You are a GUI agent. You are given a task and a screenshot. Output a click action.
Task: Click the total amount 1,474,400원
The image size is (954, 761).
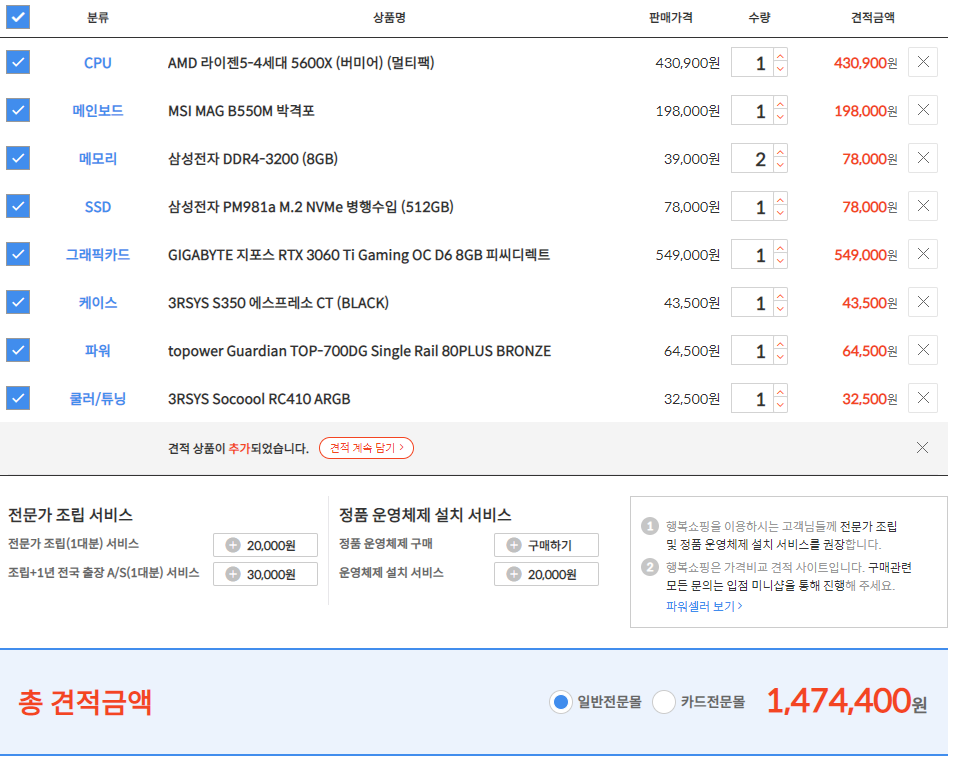click(x=846, y=701)
